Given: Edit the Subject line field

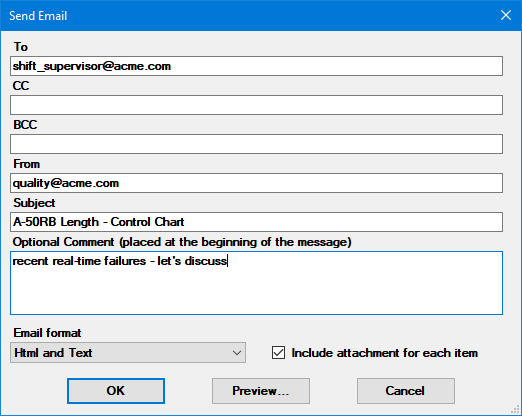Looking at the screenshot, I should pos(256,222).
